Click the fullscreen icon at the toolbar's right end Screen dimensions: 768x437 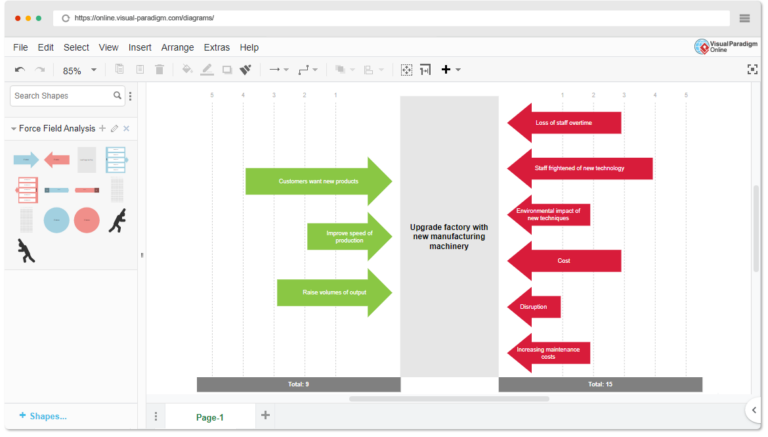pyautogui.click(x=752, y=70)
